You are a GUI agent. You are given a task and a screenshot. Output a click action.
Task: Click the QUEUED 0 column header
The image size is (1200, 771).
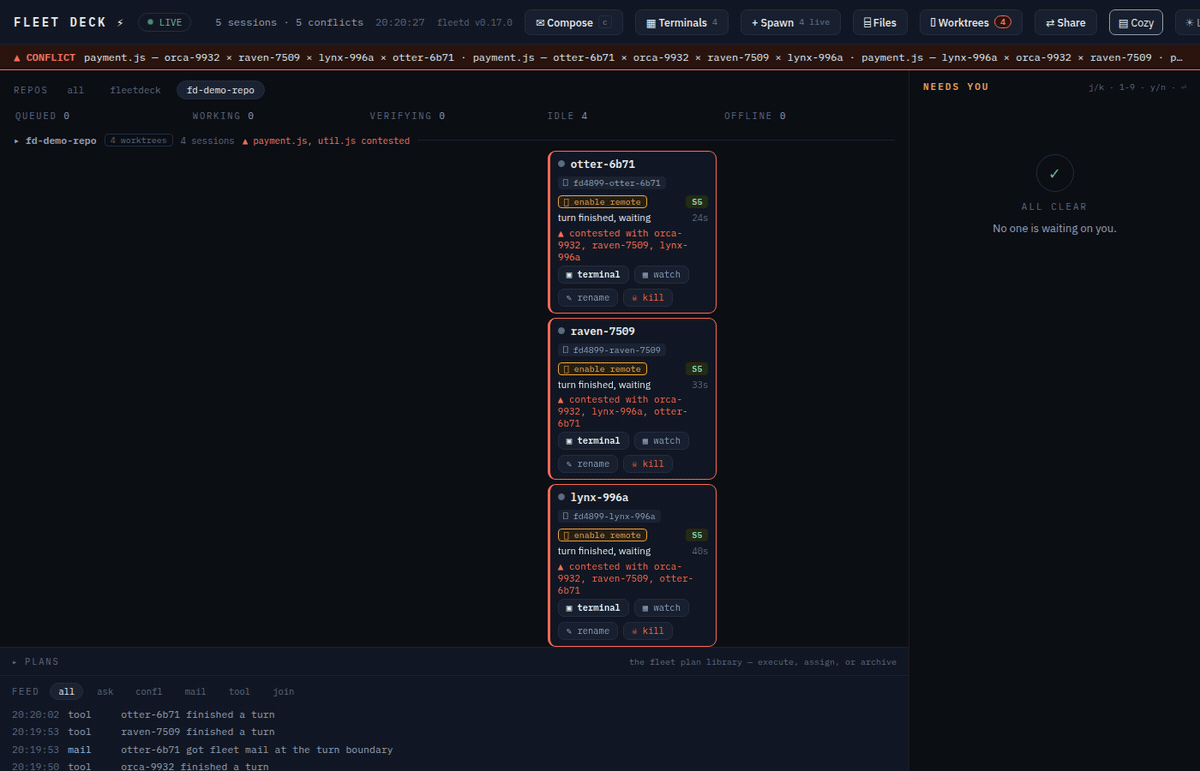click(x=42, y=116)
